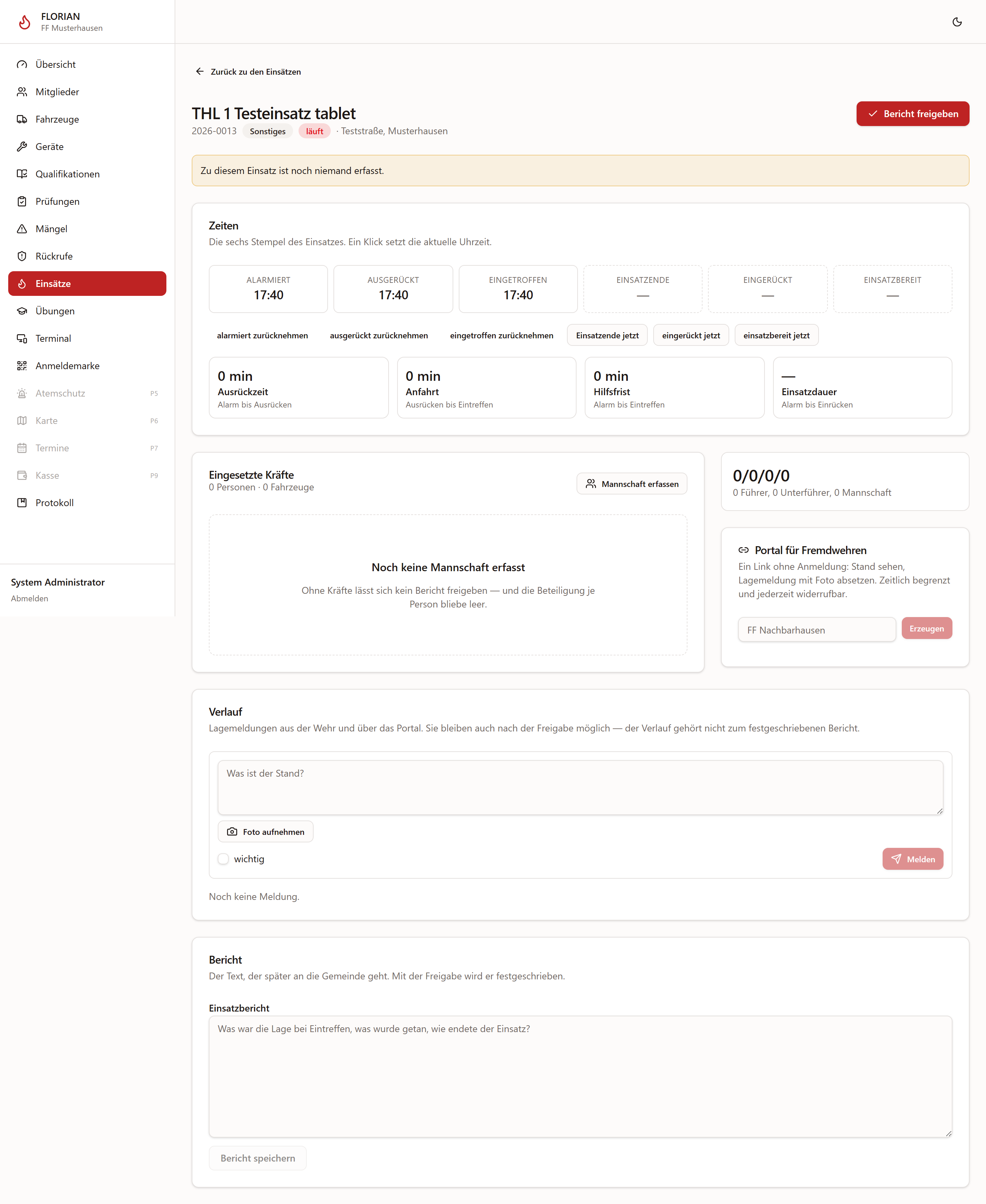Click the Protokoll sidebar icon
986x1204 pixels.
[22, 502]
